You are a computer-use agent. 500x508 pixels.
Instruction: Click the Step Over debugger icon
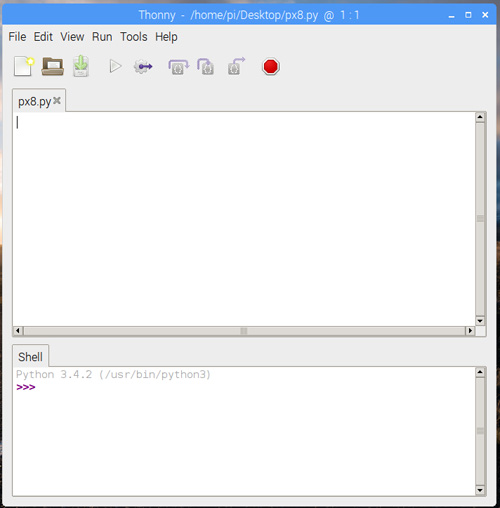(x=178, y=67)
